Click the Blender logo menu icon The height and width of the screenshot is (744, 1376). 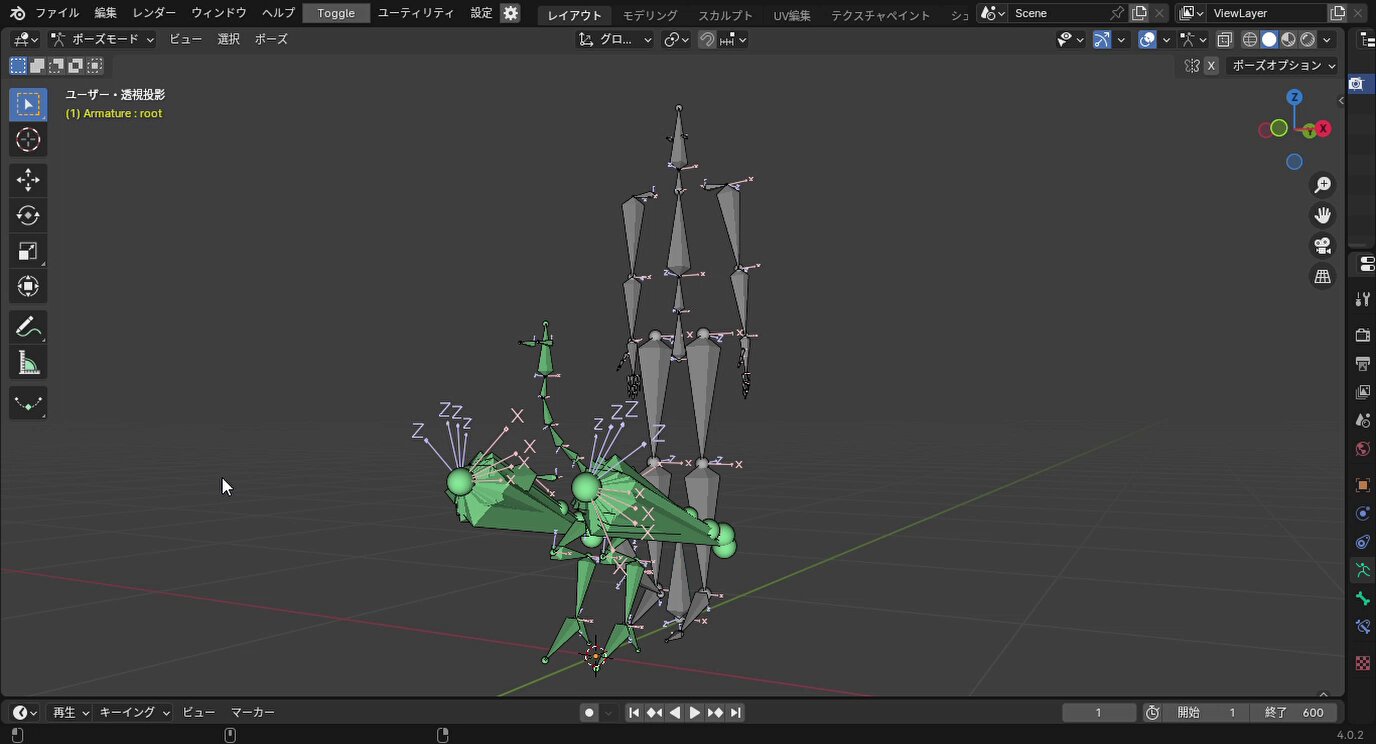(x=17, y=13)
